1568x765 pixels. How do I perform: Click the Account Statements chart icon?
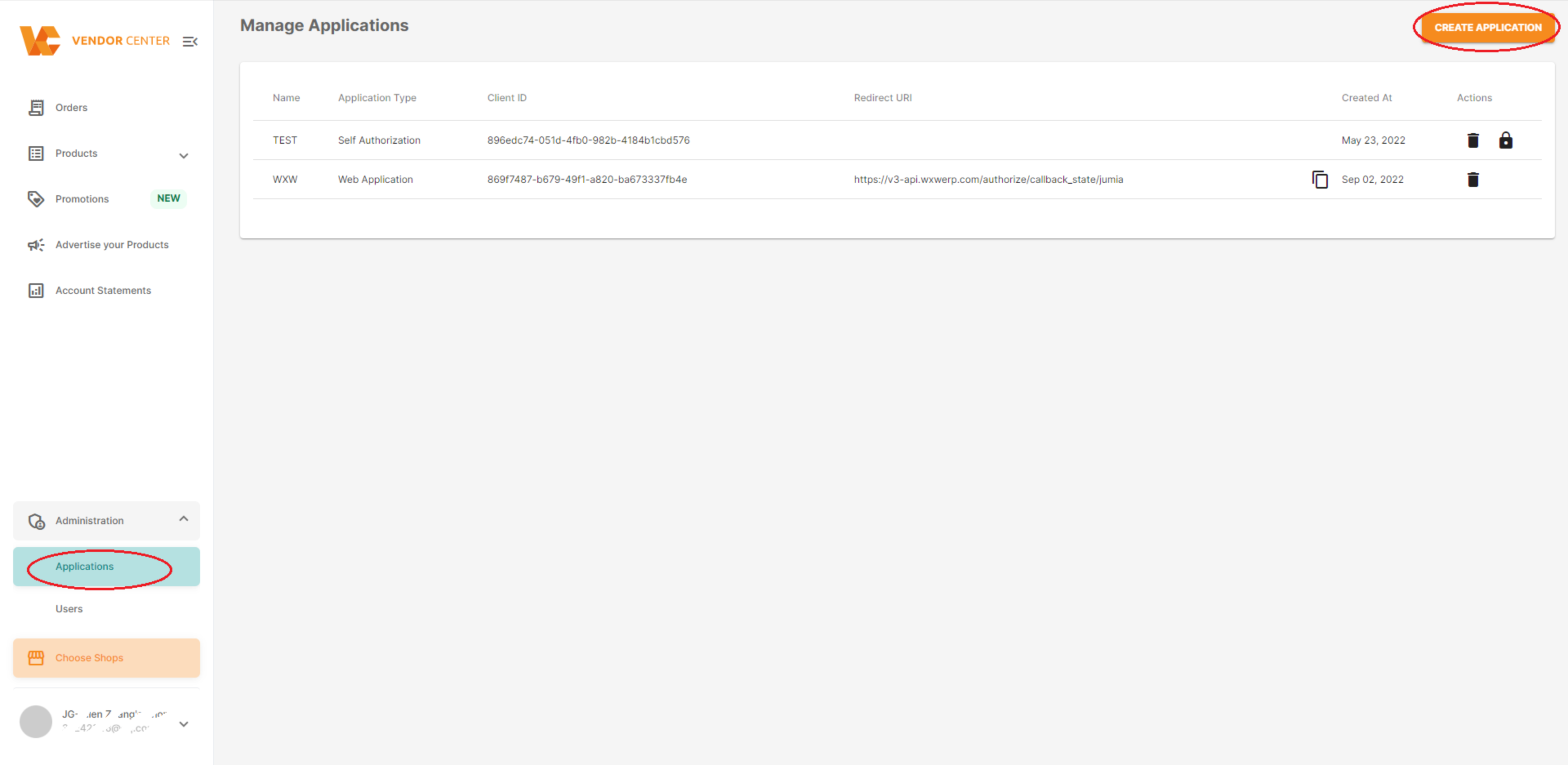(x=36, y=290)
